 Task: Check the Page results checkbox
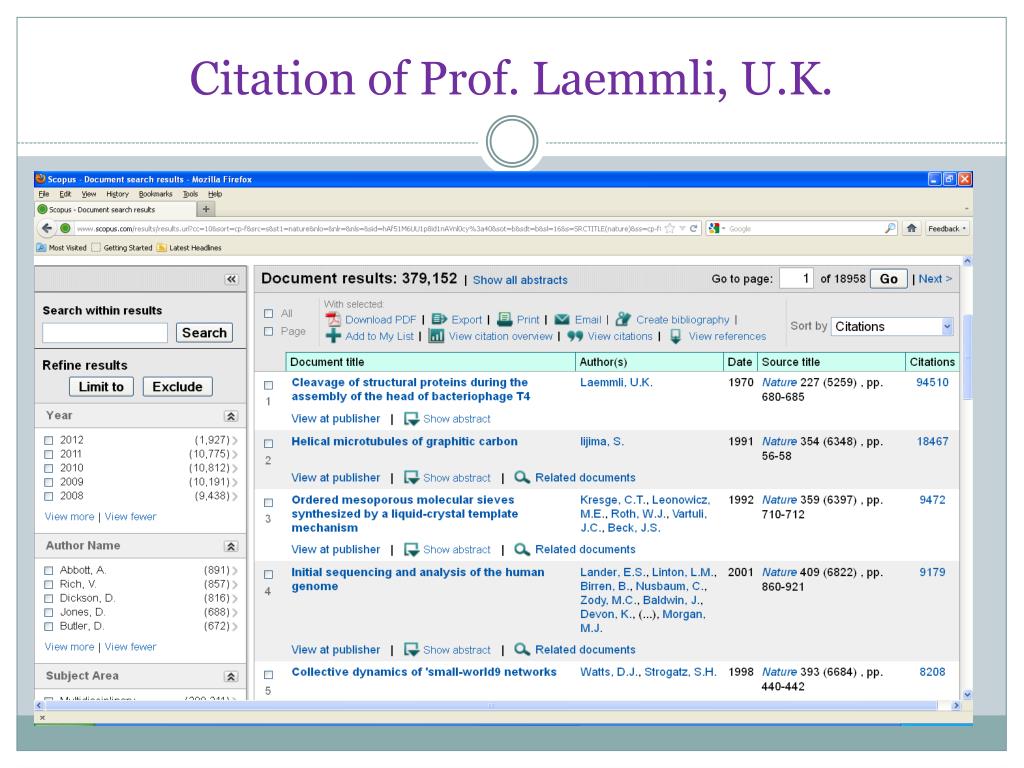(x=268, y=332)
